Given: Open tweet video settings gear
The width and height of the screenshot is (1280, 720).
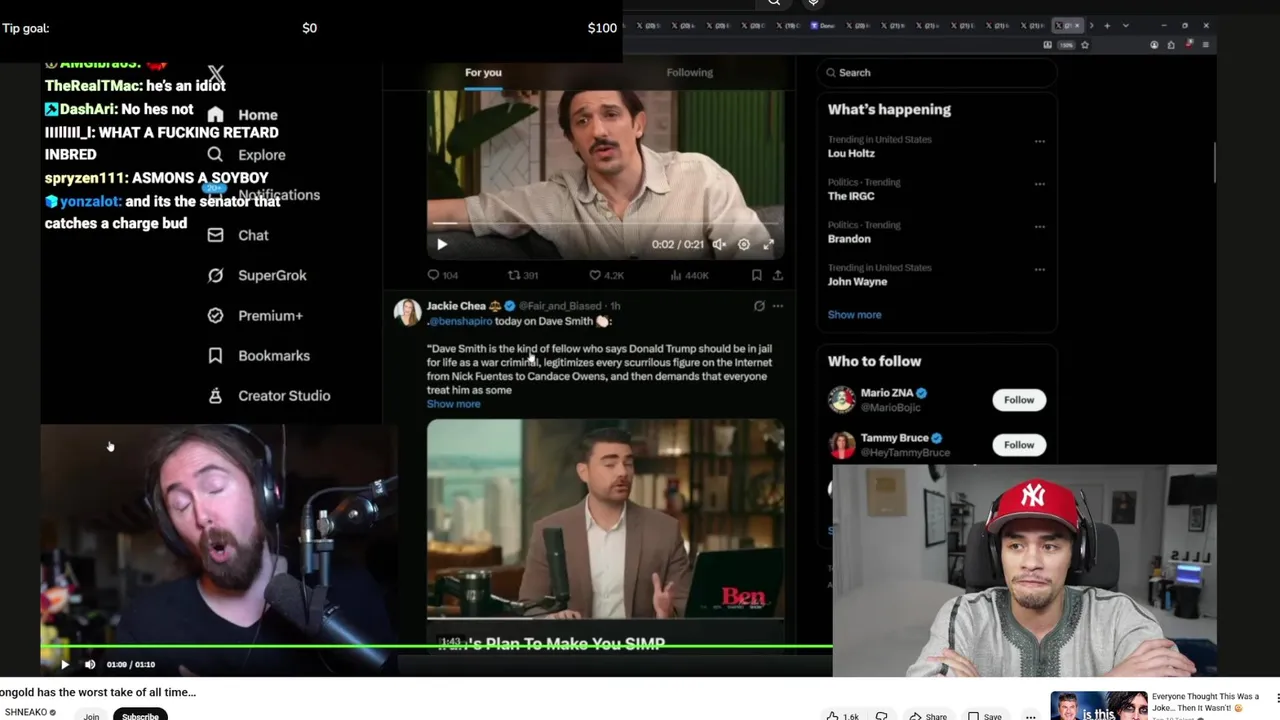Looking at the screenshot, I should (x=743, y=244).
